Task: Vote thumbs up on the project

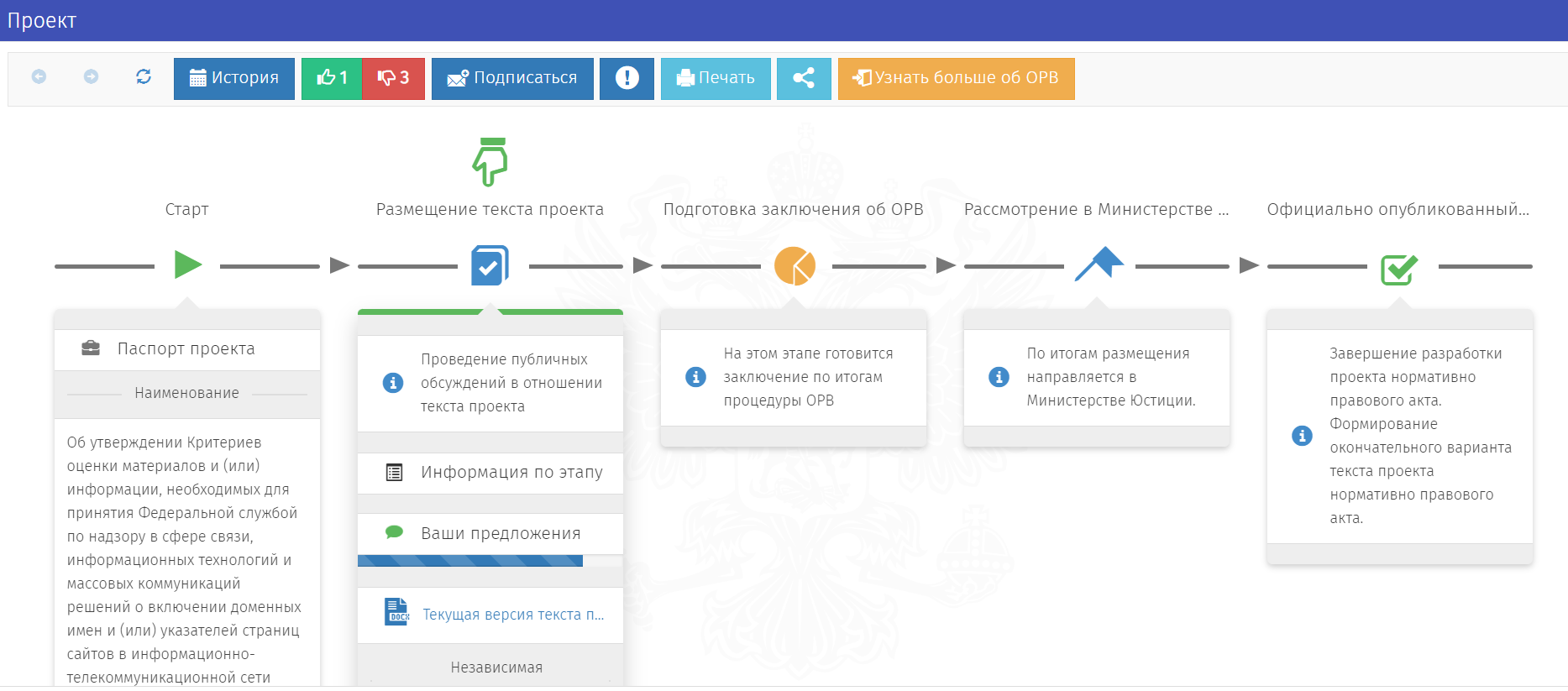Action: pyautogui.click(x=332, y=78)
